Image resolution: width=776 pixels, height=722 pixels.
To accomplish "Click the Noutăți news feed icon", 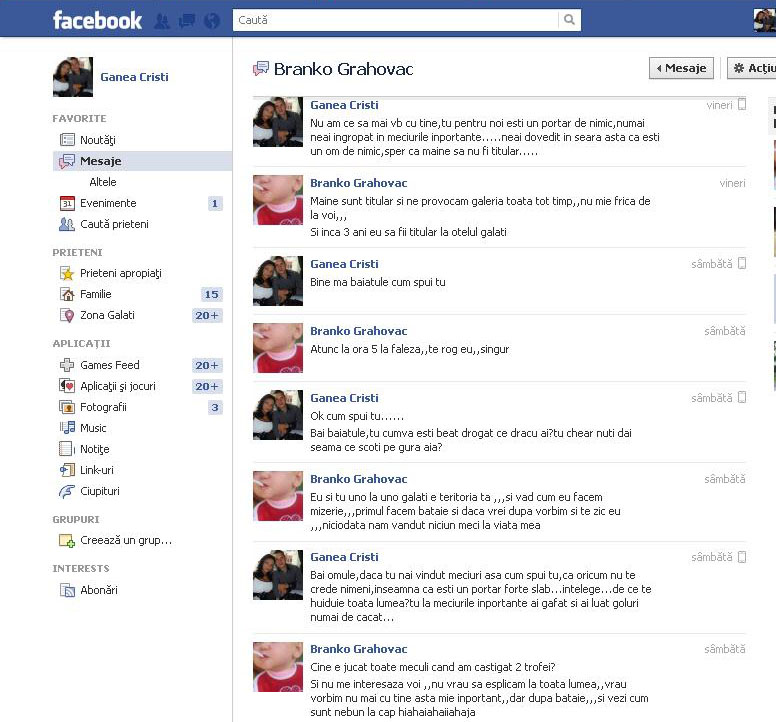I will coord(67,140).
